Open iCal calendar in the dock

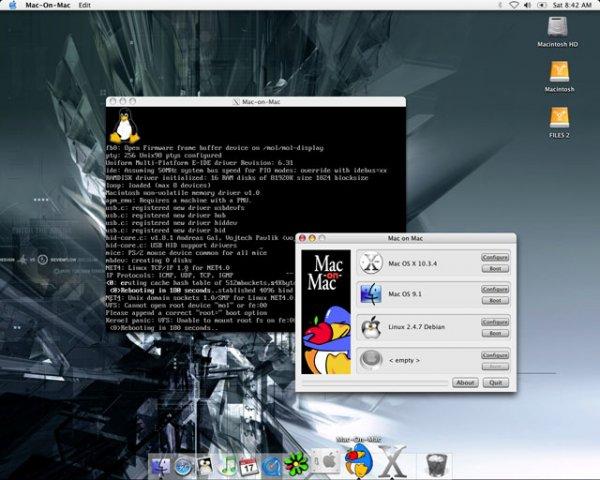(x=249, y=464)
